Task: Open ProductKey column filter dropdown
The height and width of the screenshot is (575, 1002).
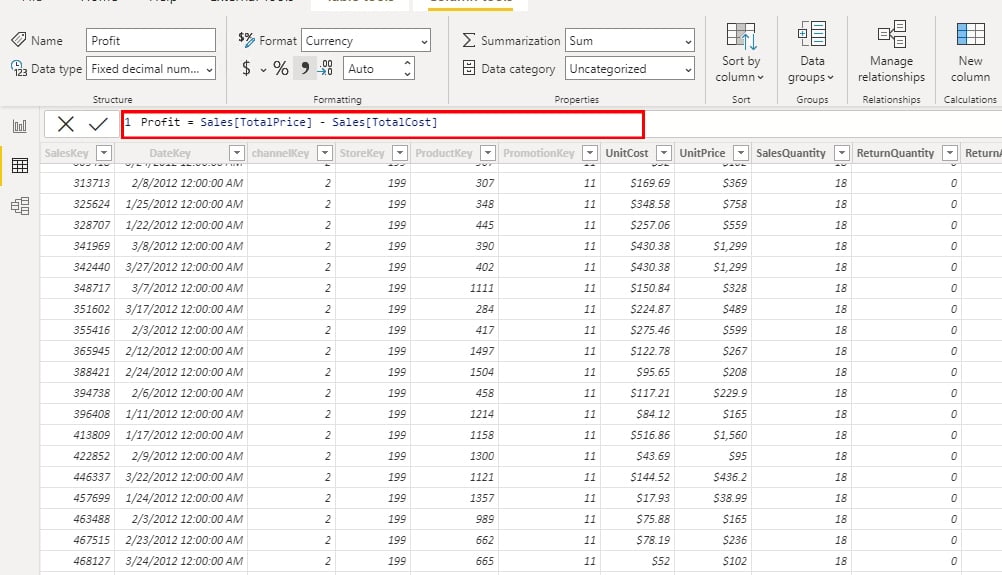Action: click(488, 153)
